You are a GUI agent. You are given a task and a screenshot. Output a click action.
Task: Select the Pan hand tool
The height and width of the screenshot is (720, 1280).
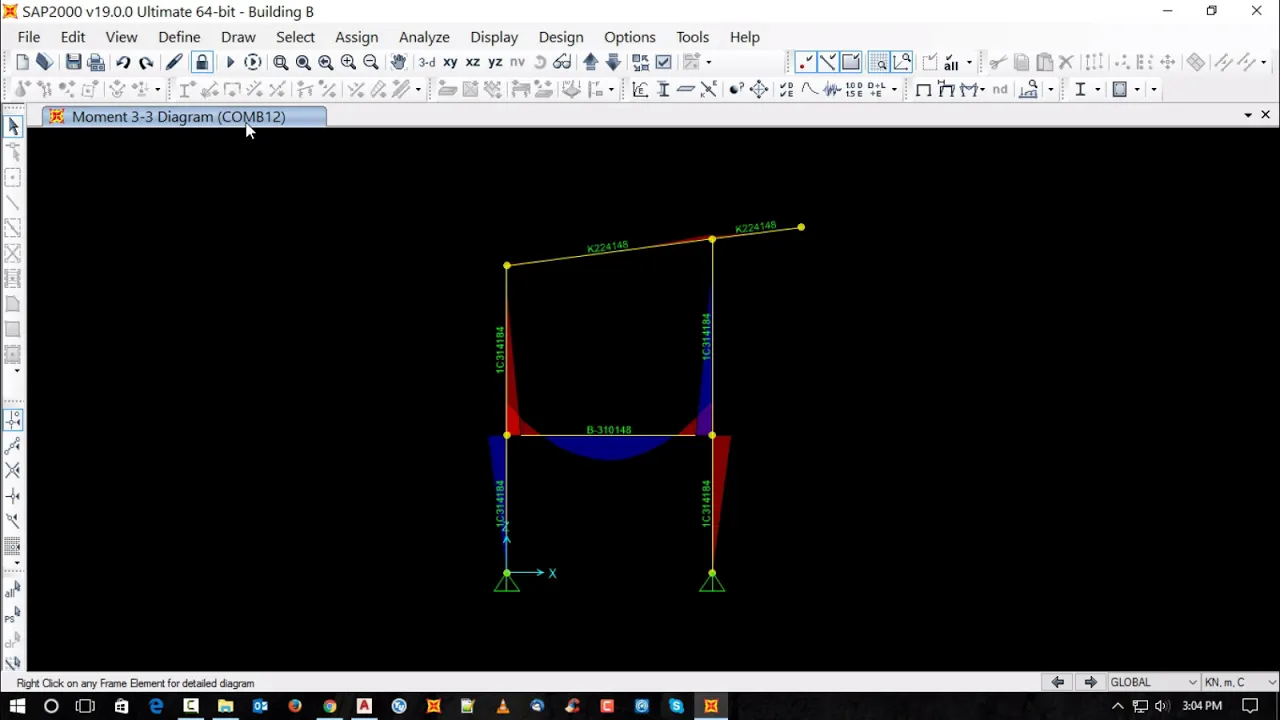398,62
